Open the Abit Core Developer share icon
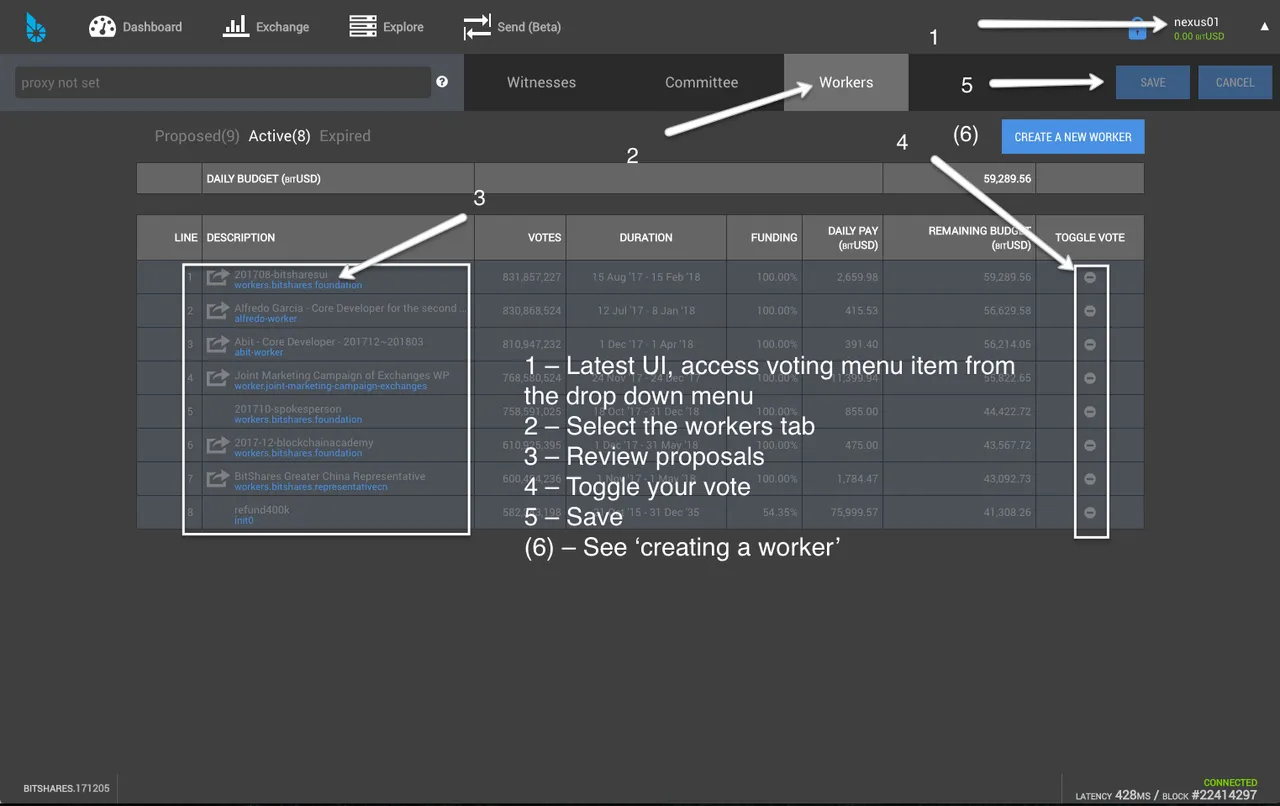This screenshot has width=1280, height=806. coord(217,344)
